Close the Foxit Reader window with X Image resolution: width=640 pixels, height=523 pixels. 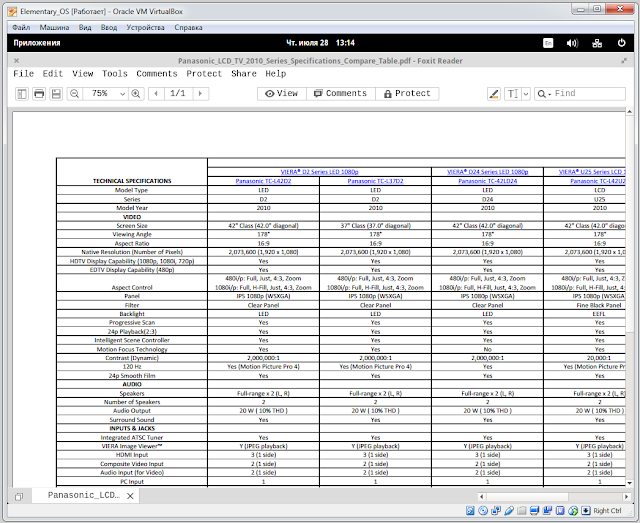pyautogui.click(x=16, y=61)
